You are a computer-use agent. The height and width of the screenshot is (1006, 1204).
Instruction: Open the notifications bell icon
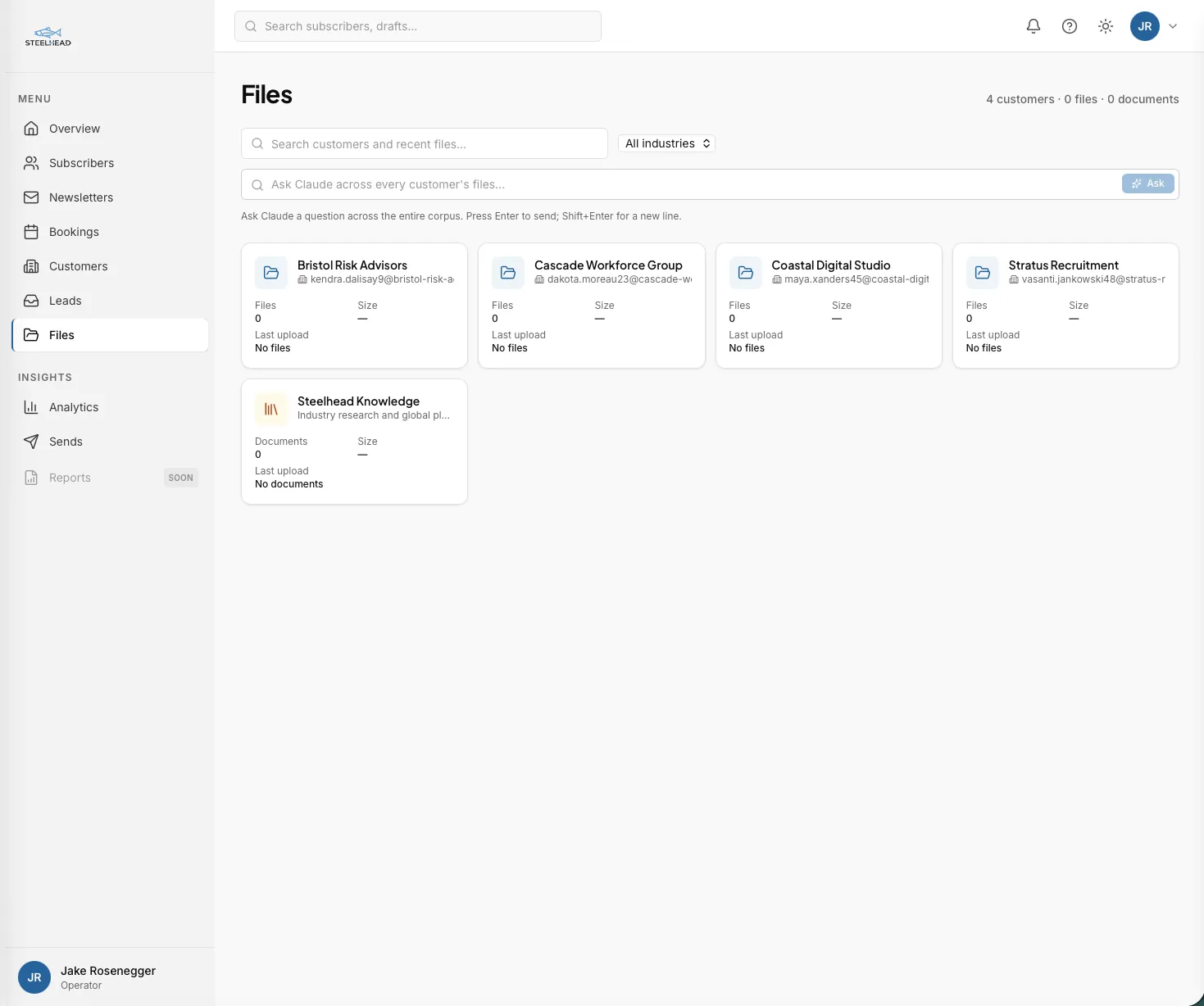1034,26
